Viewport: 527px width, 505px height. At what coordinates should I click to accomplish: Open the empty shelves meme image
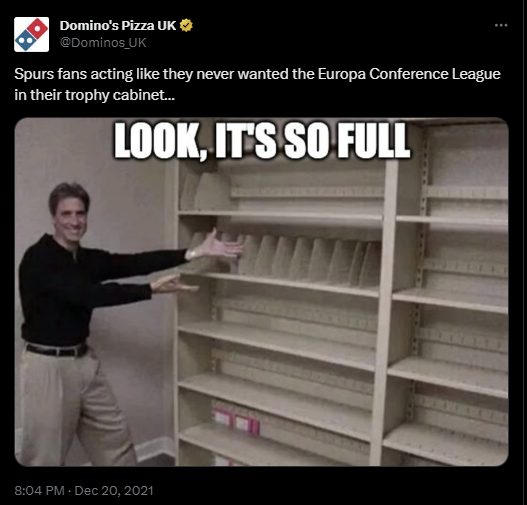coord(261,292)
